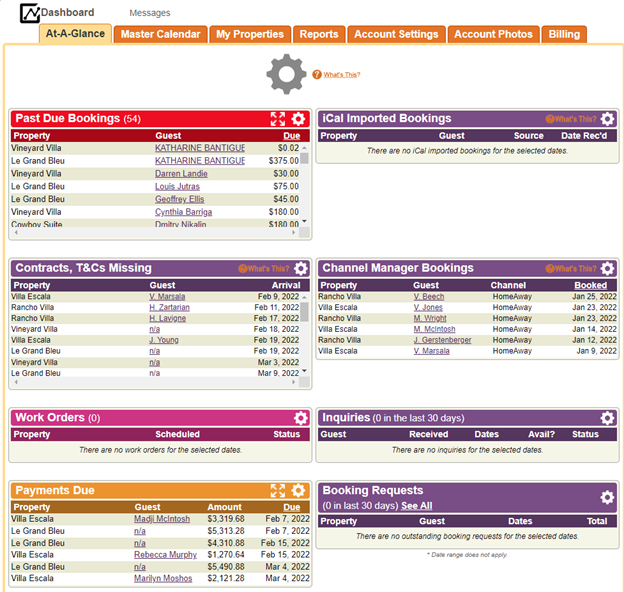Screen dimensions: 624x592
Task: Open Contracts, T&Cs Missing gear settings
Action: [x=300, y=269]
